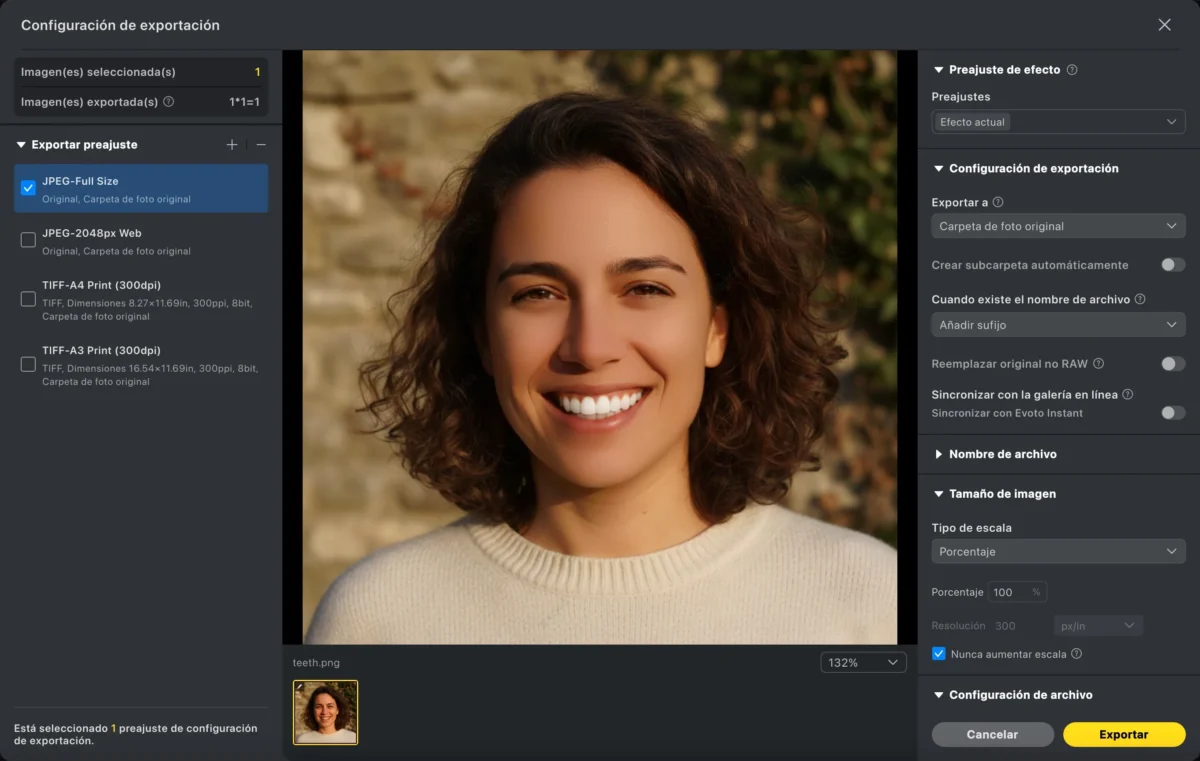Click info icon beside Imagen(es) exportada(s)
The image size is (1200, 761).
pos(168,102)
